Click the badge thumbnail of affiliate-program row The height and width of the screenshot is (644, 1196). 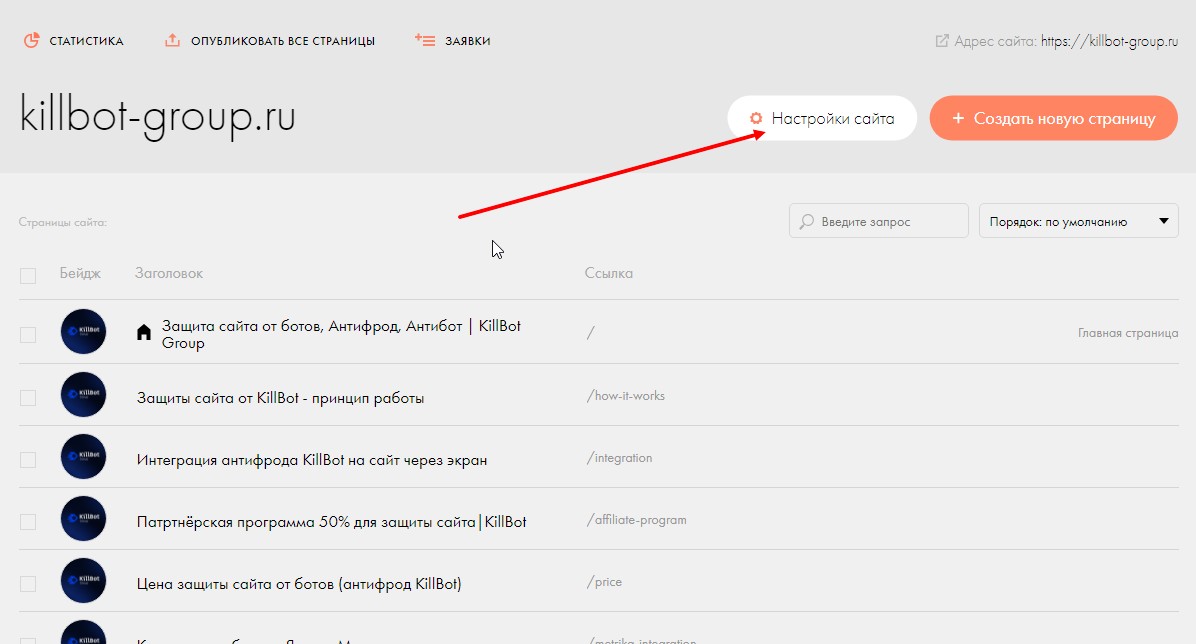pos(83,518)
